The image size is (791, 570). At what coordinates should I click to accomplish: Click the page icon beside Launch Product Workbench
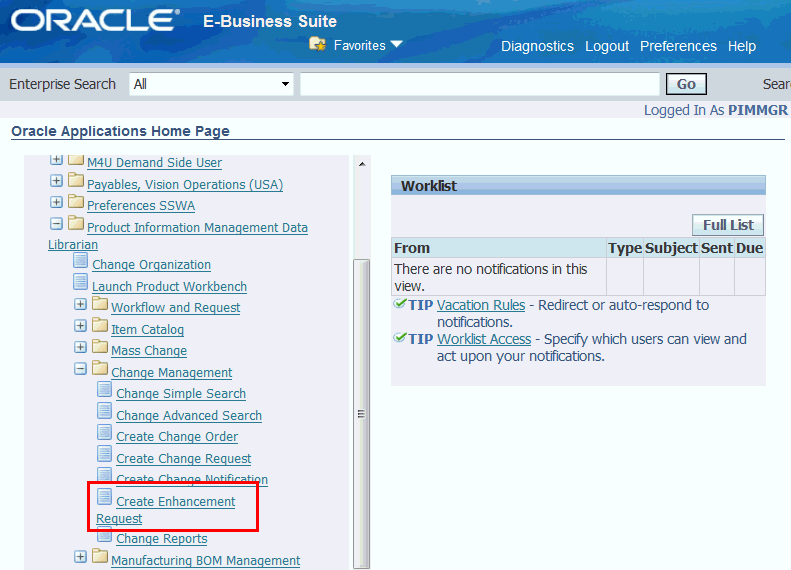coord(80,281)
